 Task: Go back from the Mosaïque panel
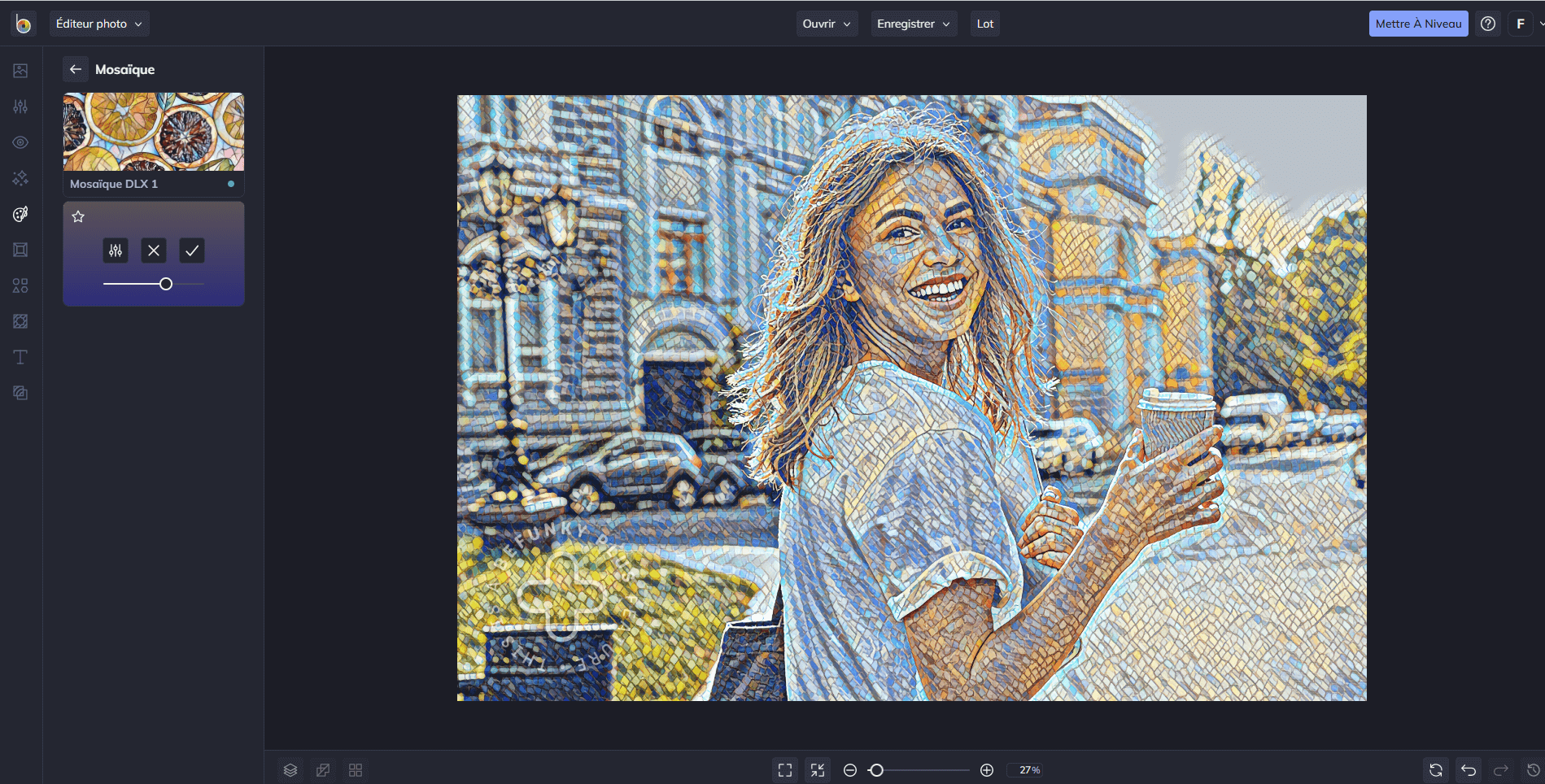coord(76,69)
